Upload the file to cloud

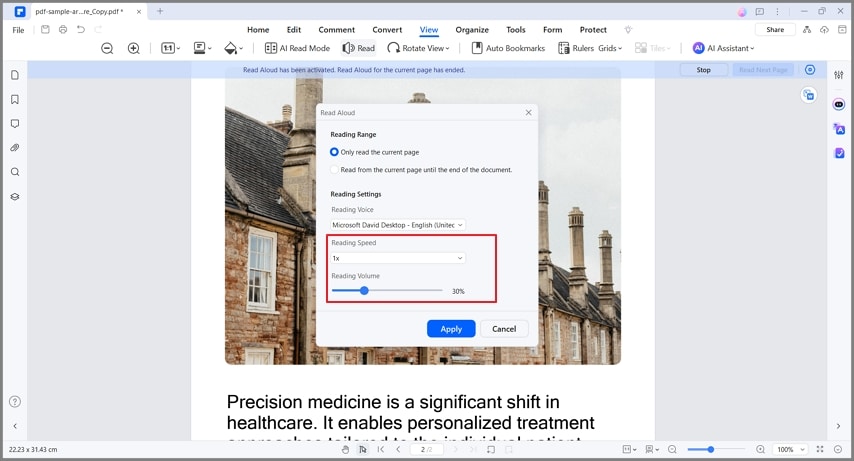825,30
